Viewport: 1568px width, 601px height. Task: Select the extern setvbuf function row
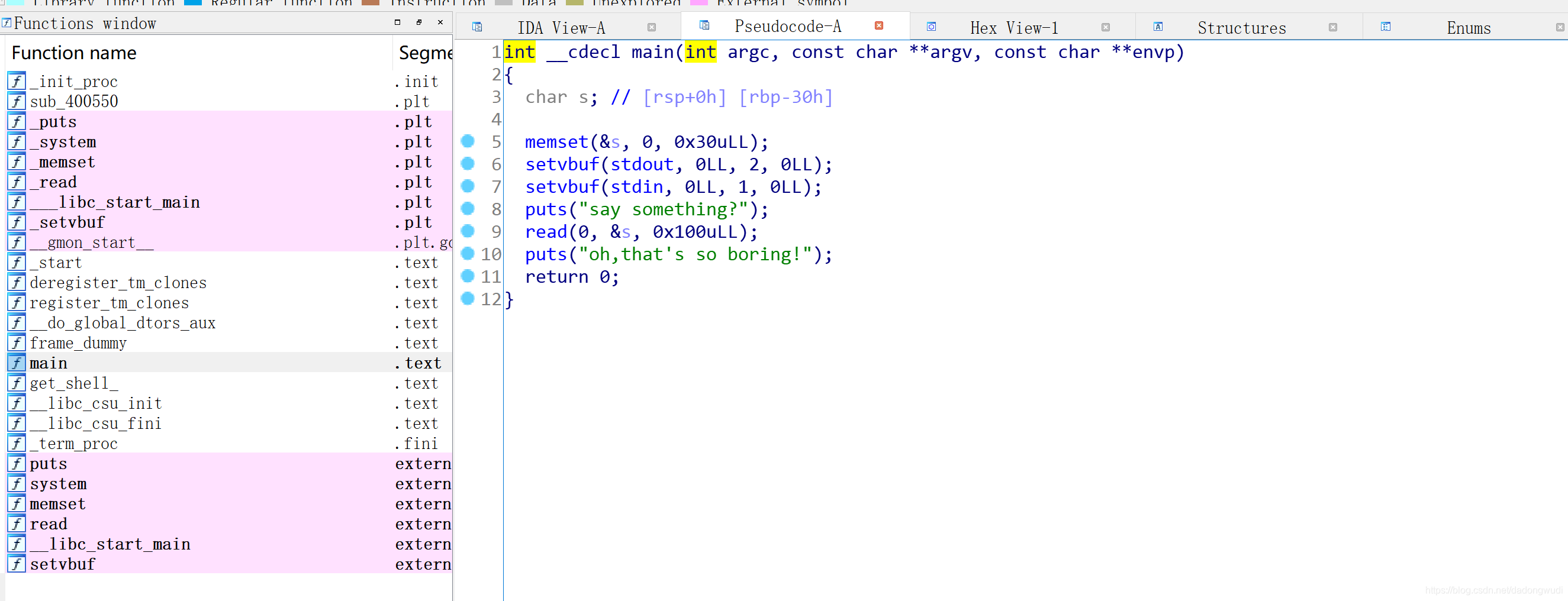(x=230, y=563)
